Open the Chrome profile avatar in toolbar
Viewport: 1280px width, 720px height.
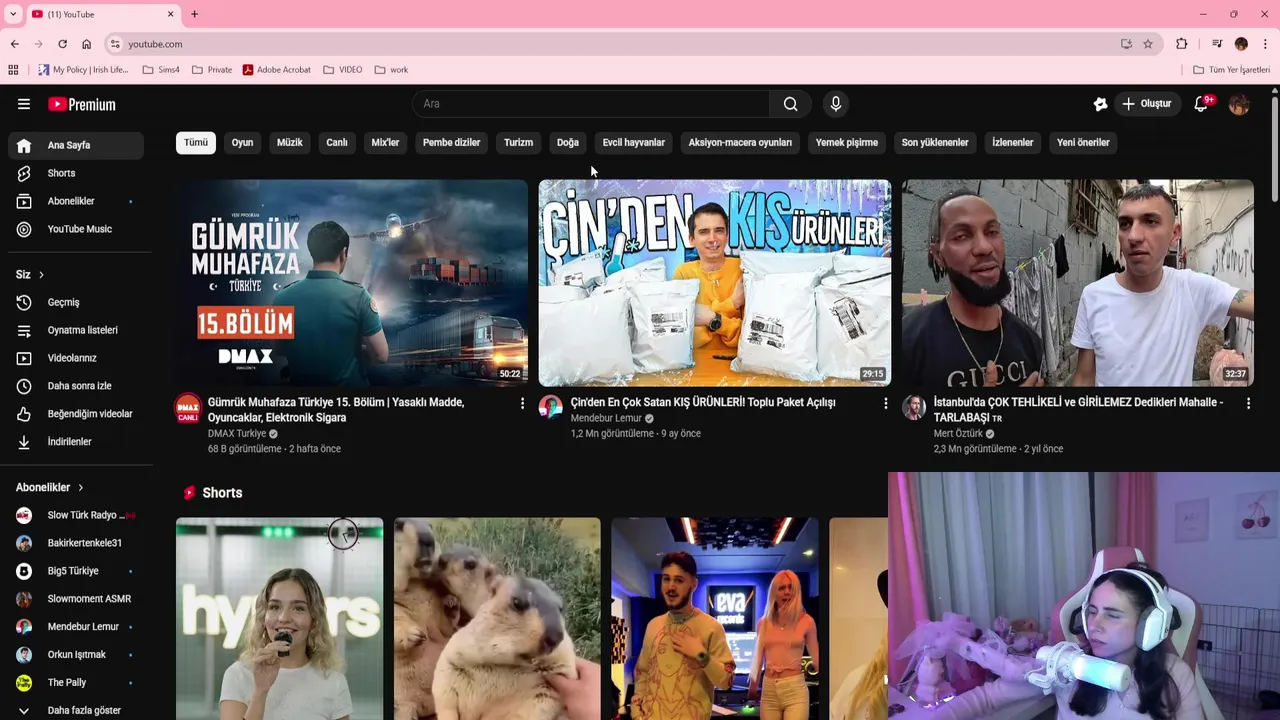(1241, 44)
